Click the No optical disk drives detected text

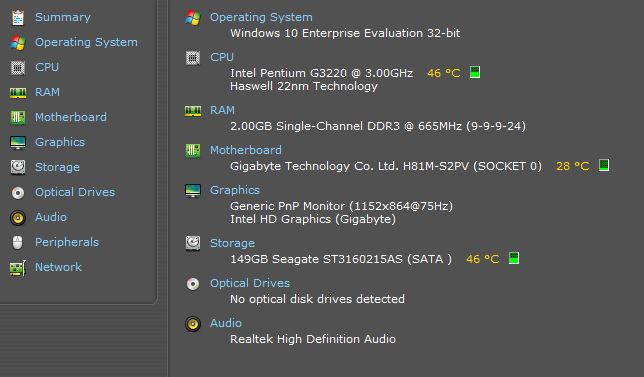point(317,299)
